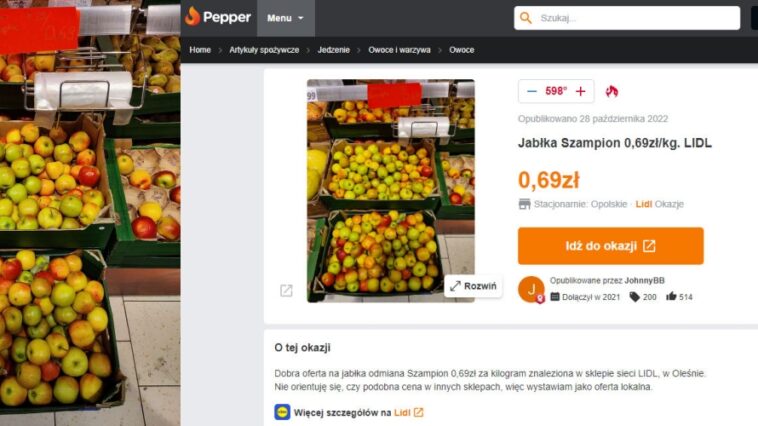Image resolution: width=758 pixels, height=426 pixels.
Task: Open the Menu dropdown
Action: pyautogui.click(x=286, y=18)
